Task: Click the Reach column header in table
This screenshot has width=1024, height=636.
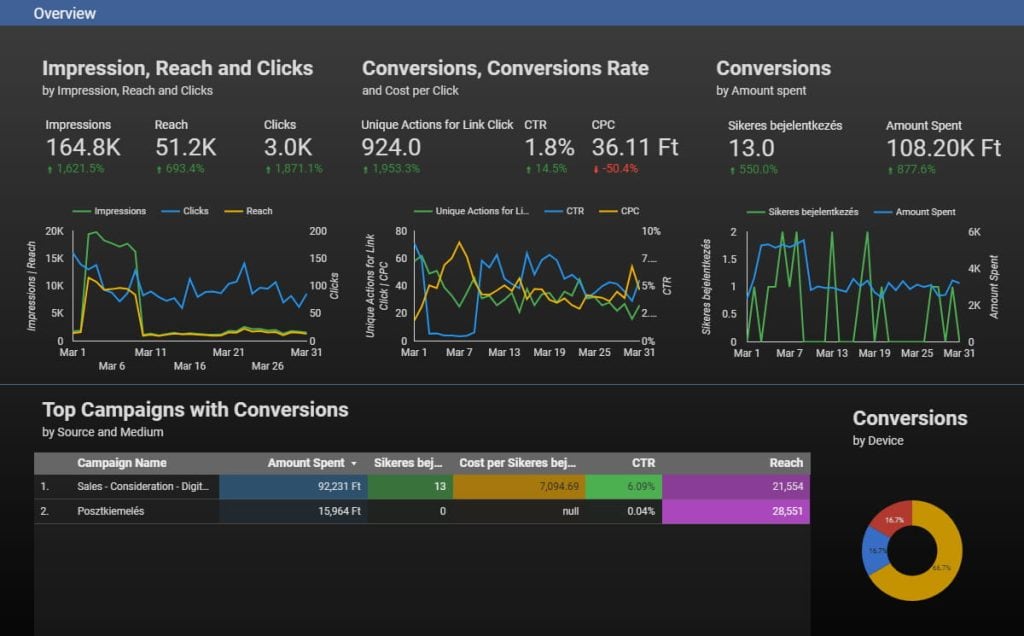Action: tap(785, 463)
